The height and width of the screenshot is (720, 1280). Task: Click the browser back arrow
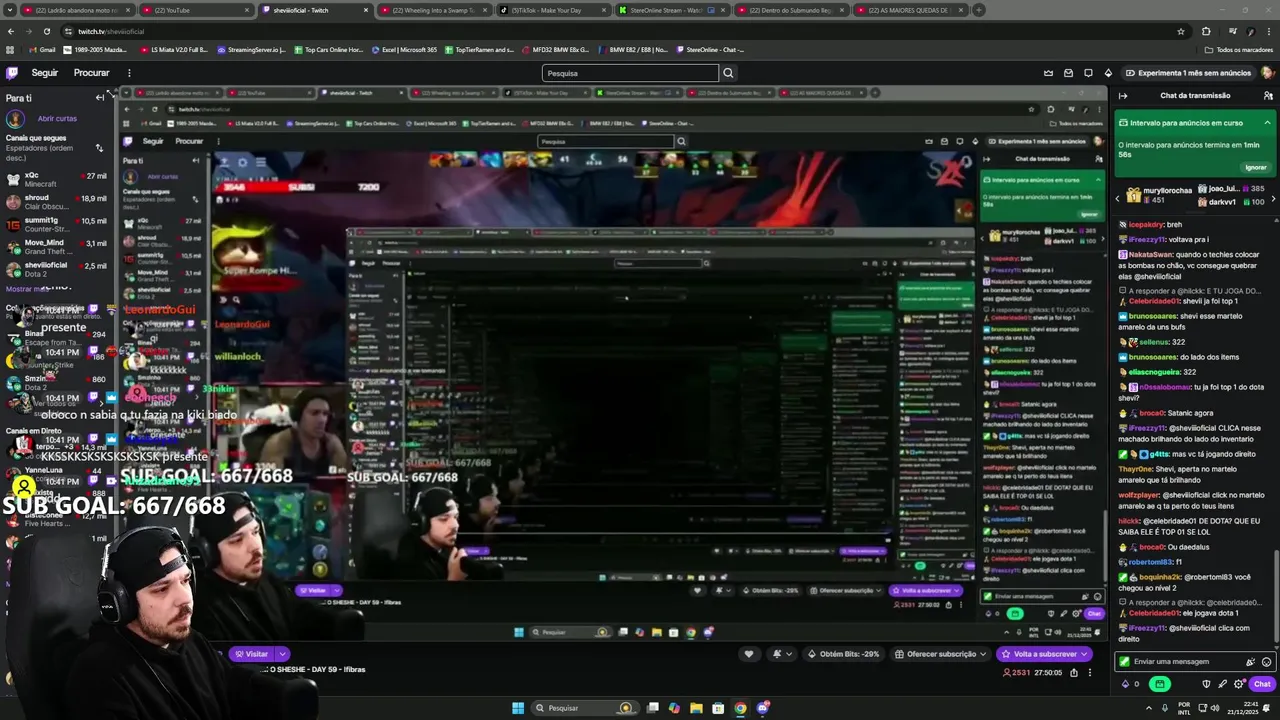pyautogui.click(x=11, y=31)
